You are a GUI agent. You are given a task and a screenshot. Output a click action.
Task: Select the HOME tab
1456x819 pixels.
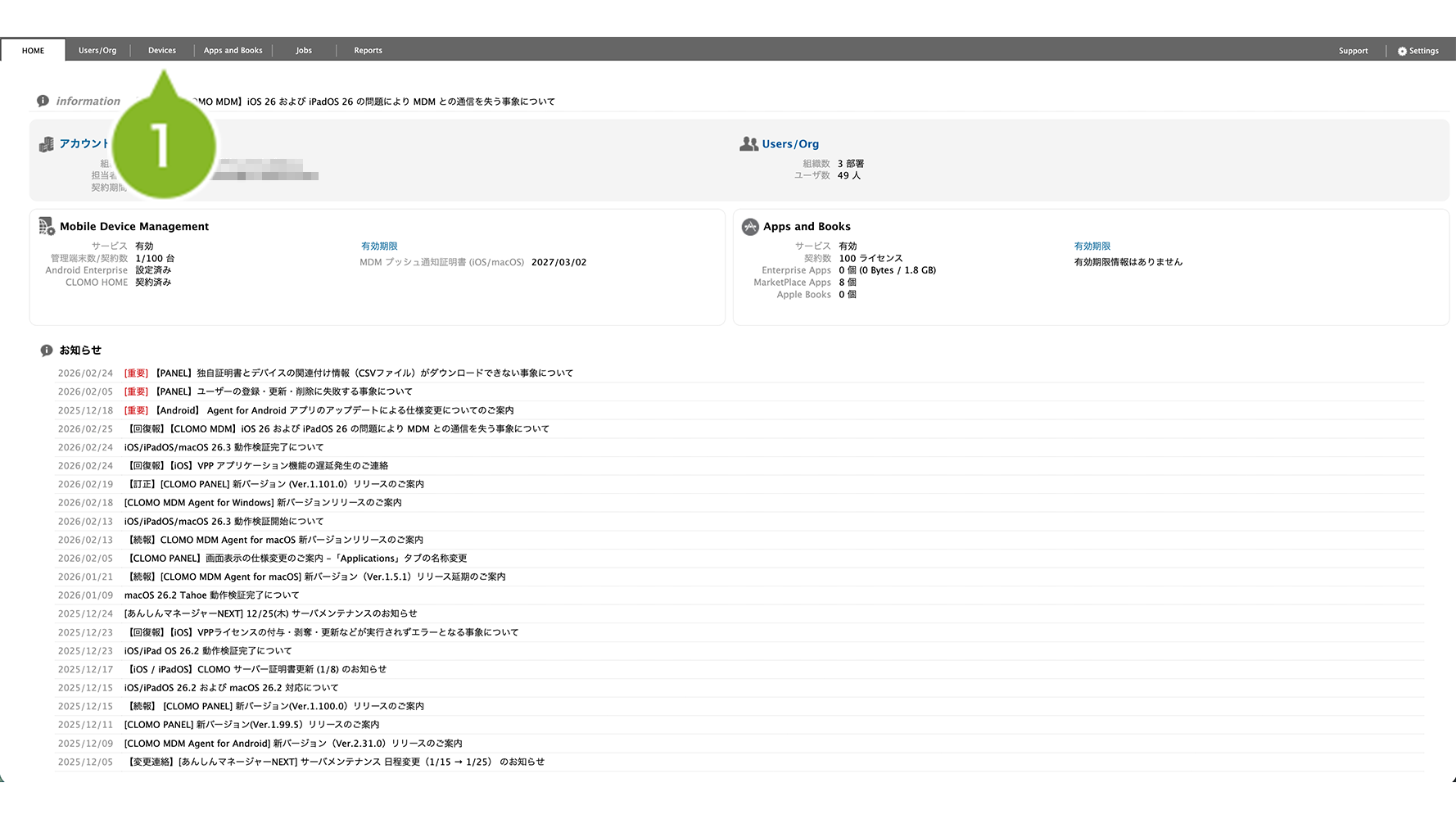pos(34,51)
